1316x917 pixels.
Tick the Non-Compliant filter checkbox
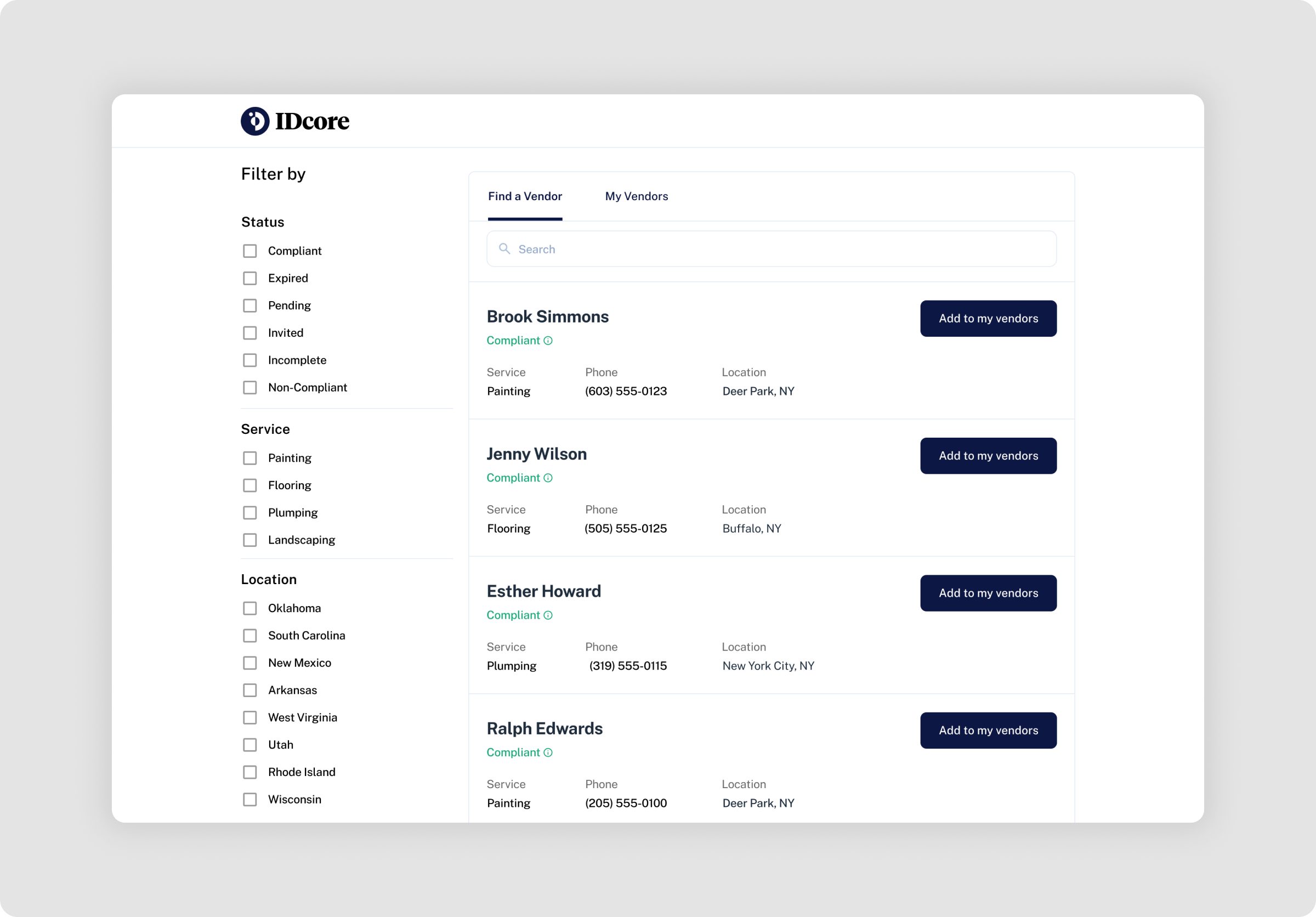click(x=250, y=387)
